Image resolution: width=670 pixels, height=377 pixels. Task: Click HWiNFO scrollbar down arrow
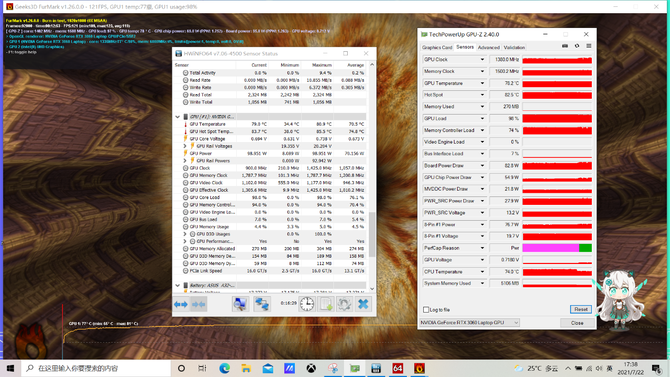pyautogui.click(x=372, y=289)
